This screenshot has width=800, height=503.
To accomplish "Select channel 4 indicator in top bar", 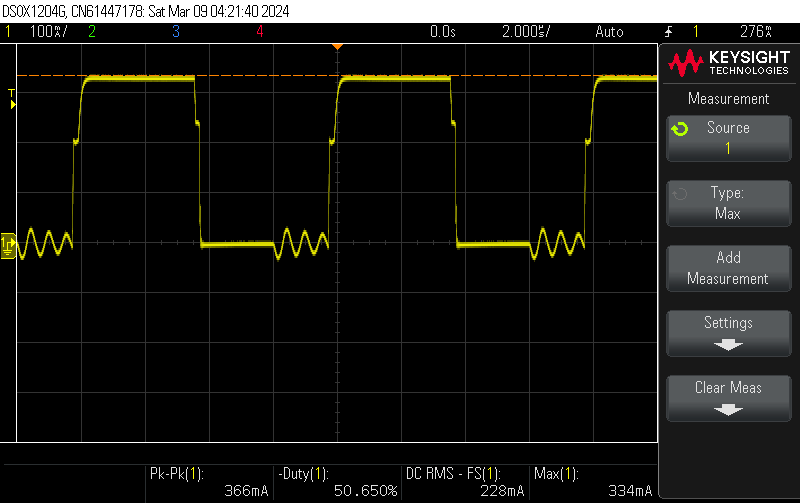I will pyautogui.click(x=260, y=32).
